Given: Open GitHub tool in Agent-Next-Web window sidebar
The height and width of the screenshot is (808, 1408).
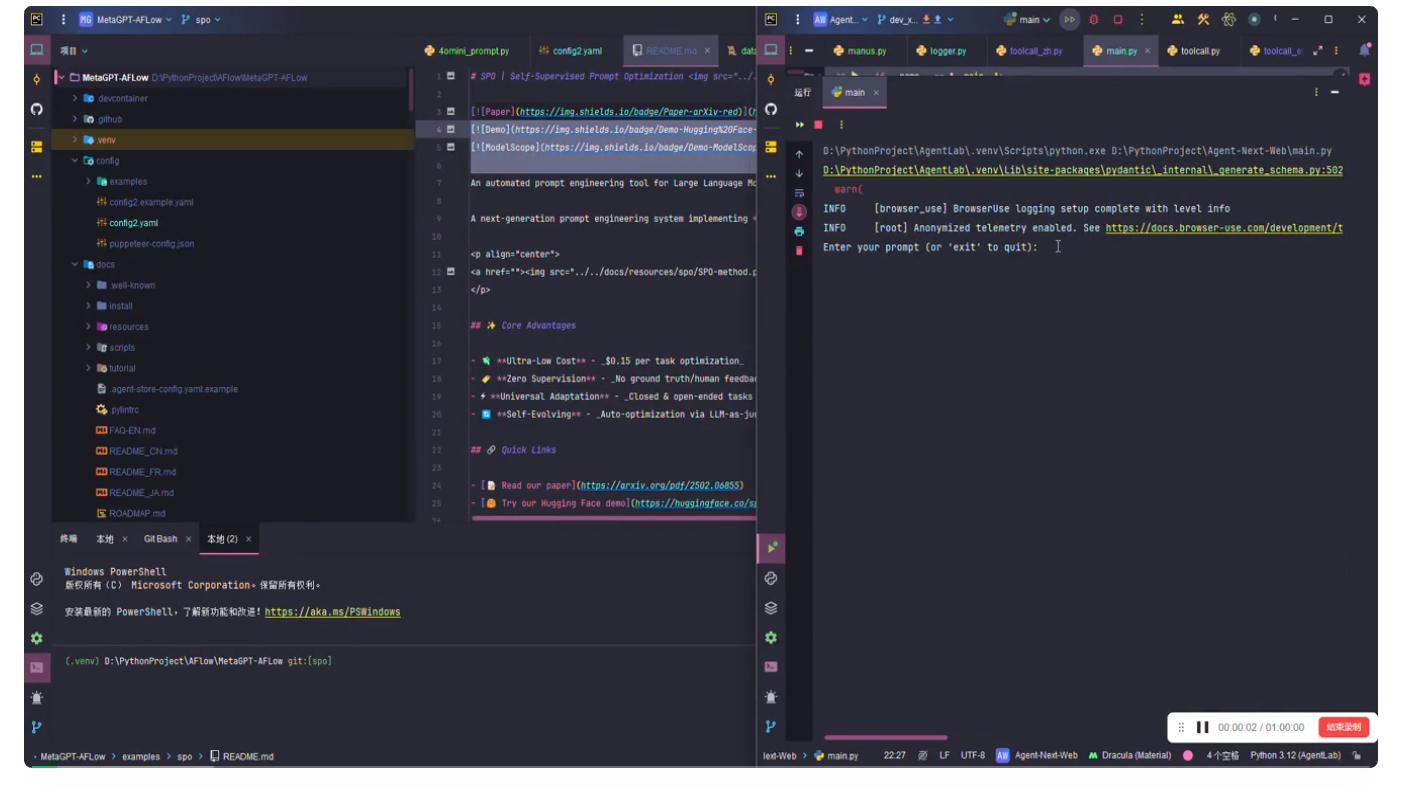Looking at the screenshot, I should [771, 109].
